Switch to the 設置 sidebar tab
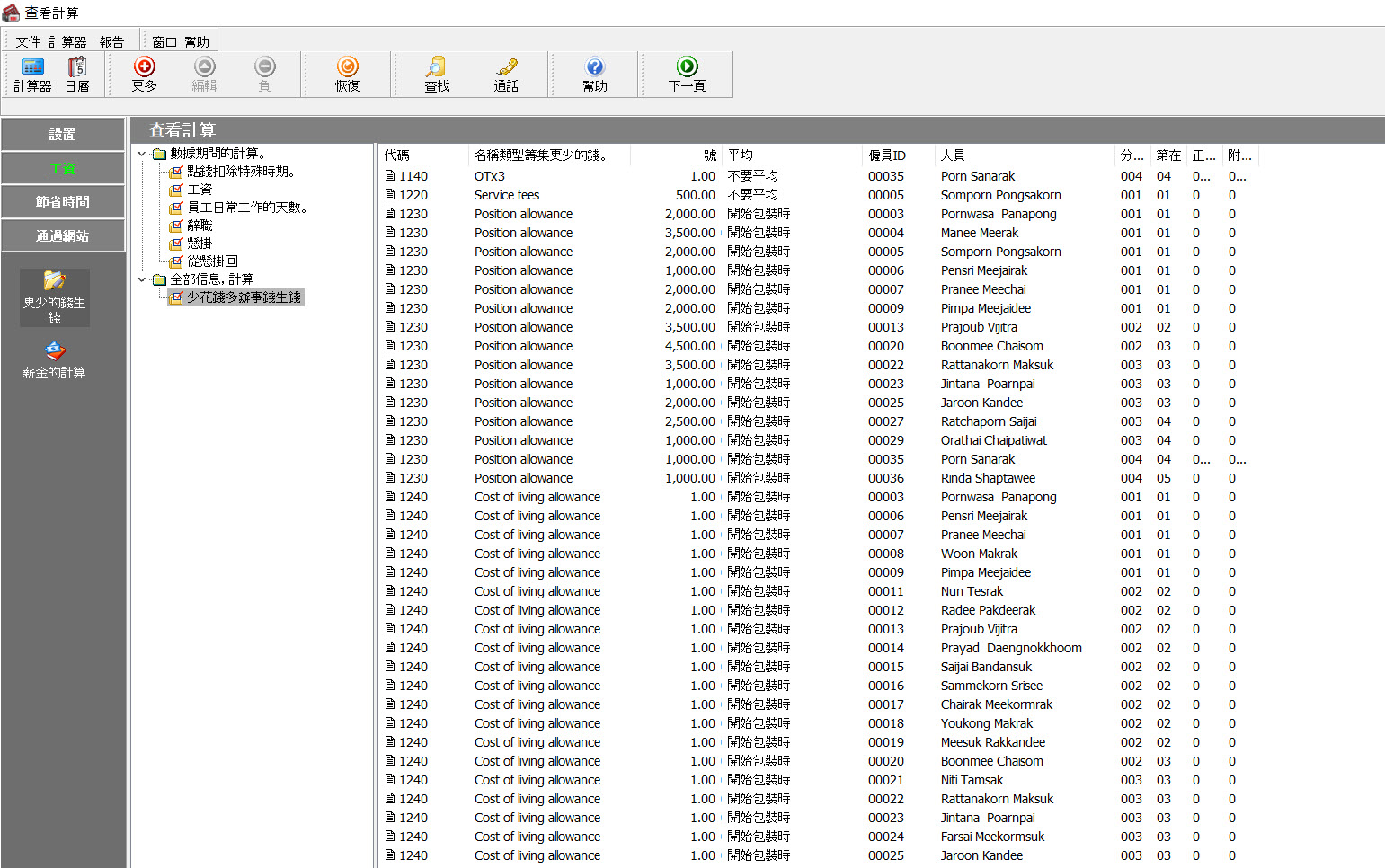This screenshot has height=868, width=1385. pyautogui.click(x=63, y=135)
